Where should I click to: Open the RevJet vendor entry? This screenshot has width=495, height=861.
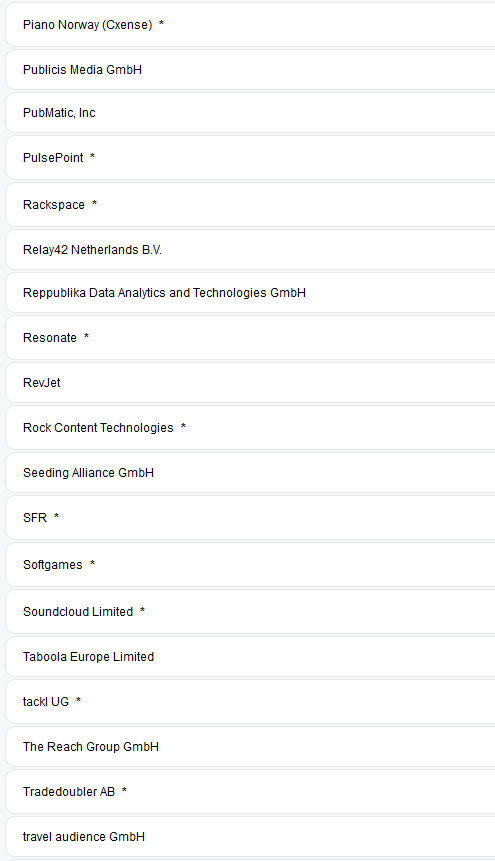tap(251, 383)
